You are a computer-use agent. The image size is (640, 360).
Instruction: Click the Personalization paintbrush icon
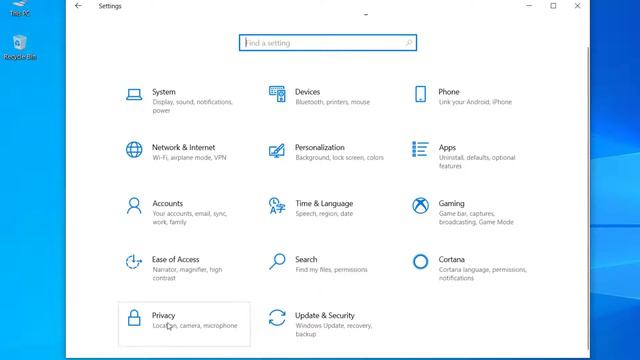click(x=277, y=151)
